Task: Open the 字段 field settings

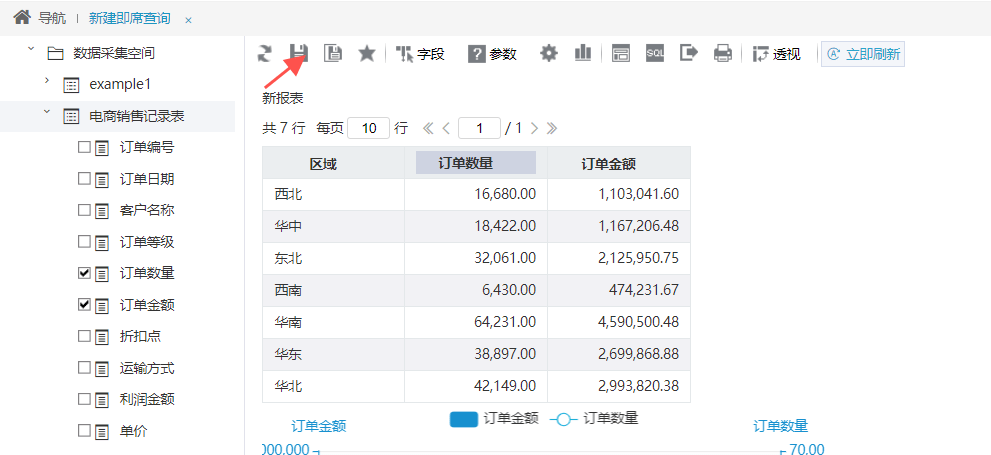Action: pos(420,54)
